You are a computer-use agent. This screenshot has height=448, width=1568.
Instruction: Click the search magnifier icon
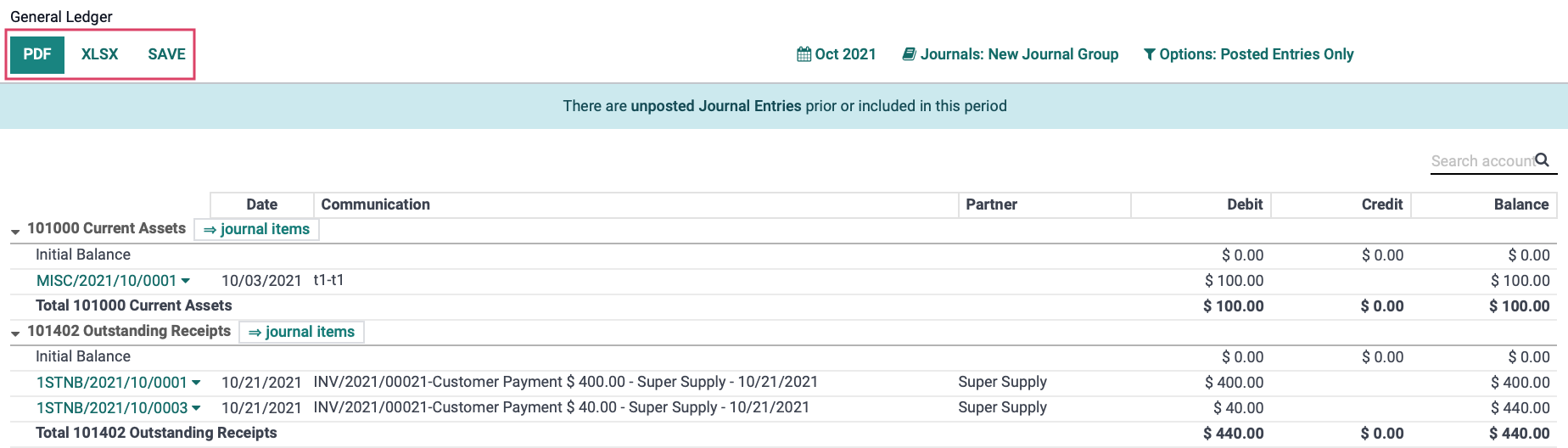pyautogui.click(x=1542, y=160)
